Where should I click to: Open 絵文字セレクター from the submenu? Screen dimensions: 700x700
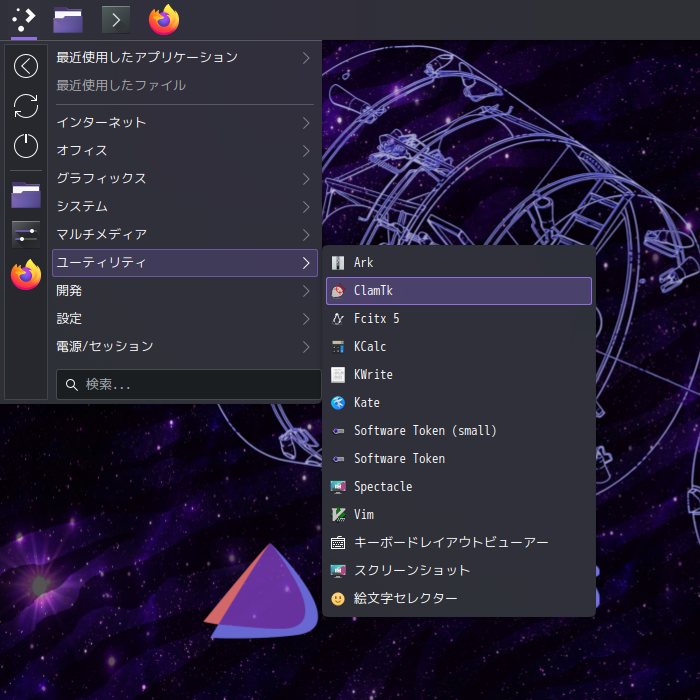[459, 599]
